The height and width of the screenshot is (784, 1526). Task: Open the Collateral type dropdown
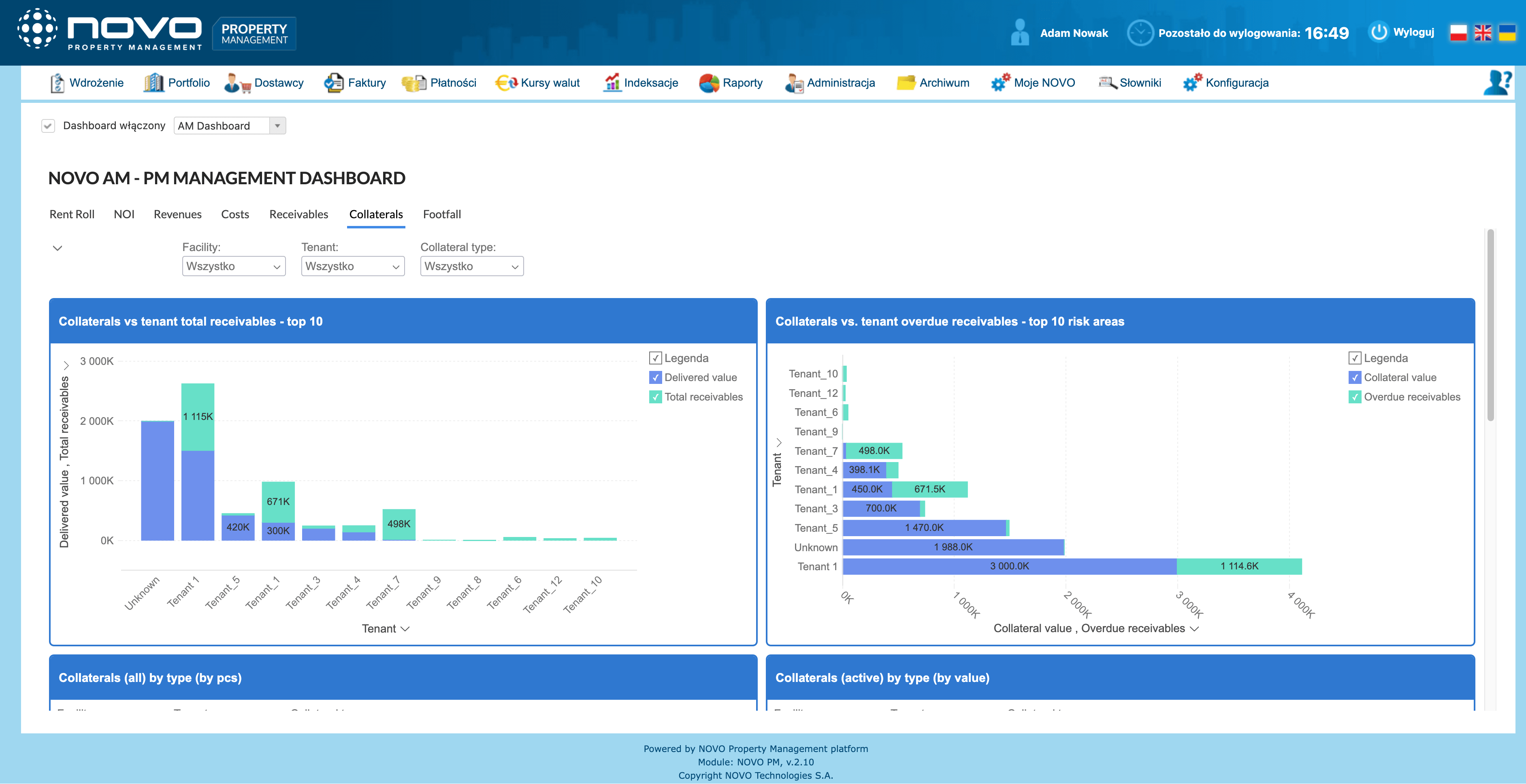pos(471,266)
